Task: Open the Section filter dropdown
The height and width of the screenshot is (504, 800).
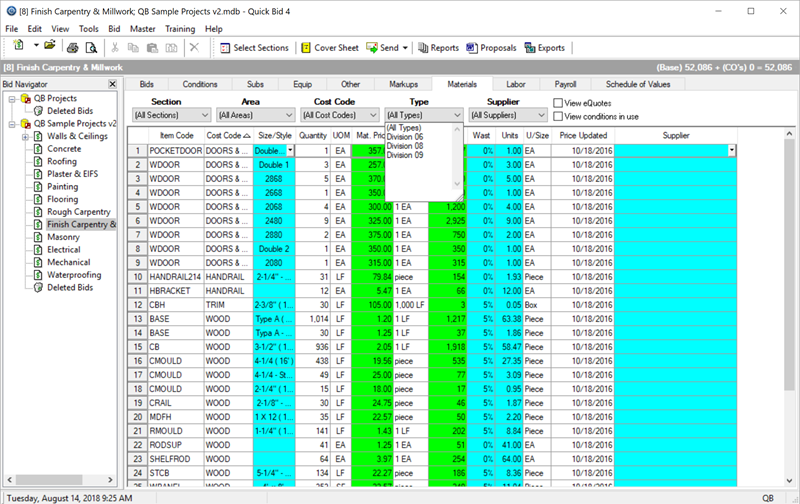Action: [204, 115]
